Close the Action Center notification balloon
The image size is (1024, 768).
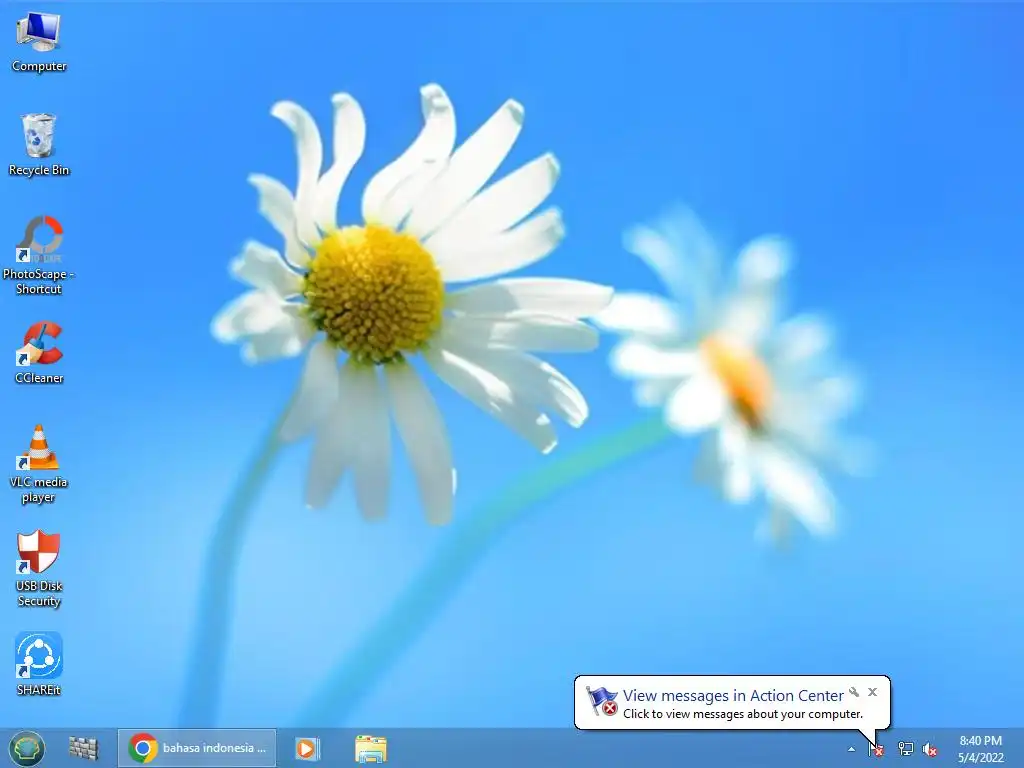click(872, 692)
